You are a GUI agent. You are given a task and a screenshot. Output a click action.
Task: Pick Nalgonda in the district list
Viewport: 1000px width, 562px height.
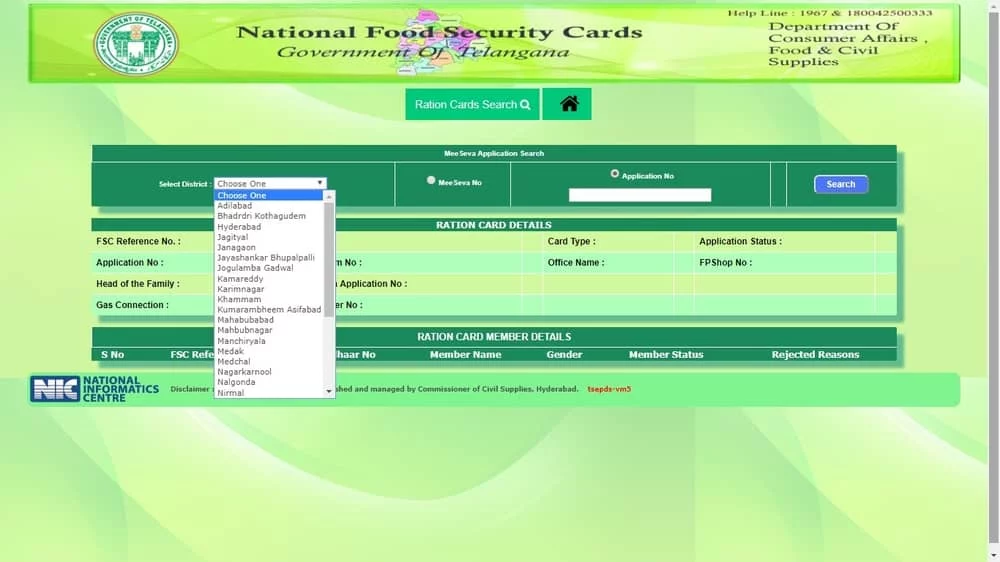[236, 382]
